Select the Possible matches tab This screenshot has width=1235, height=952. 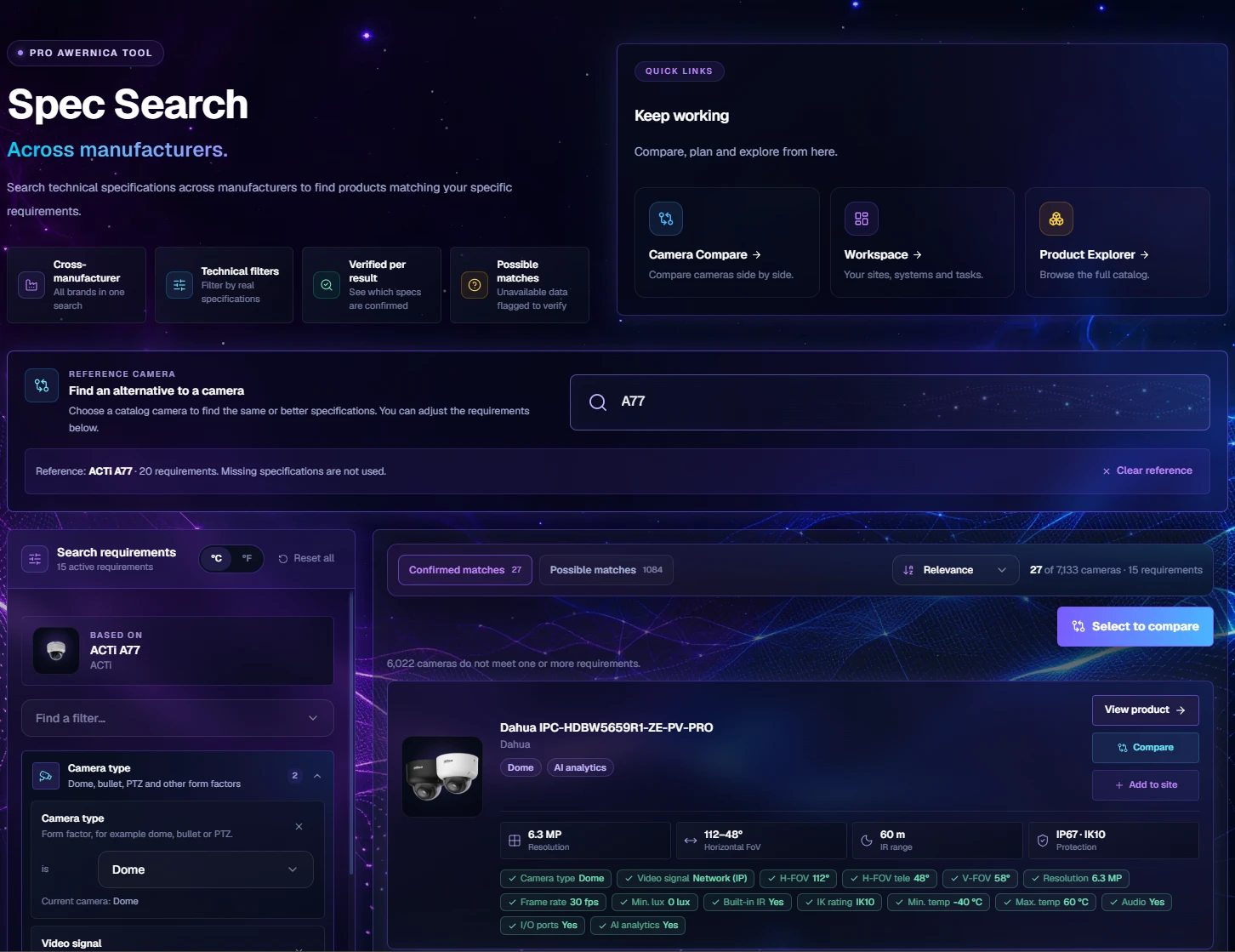point(606,570)
